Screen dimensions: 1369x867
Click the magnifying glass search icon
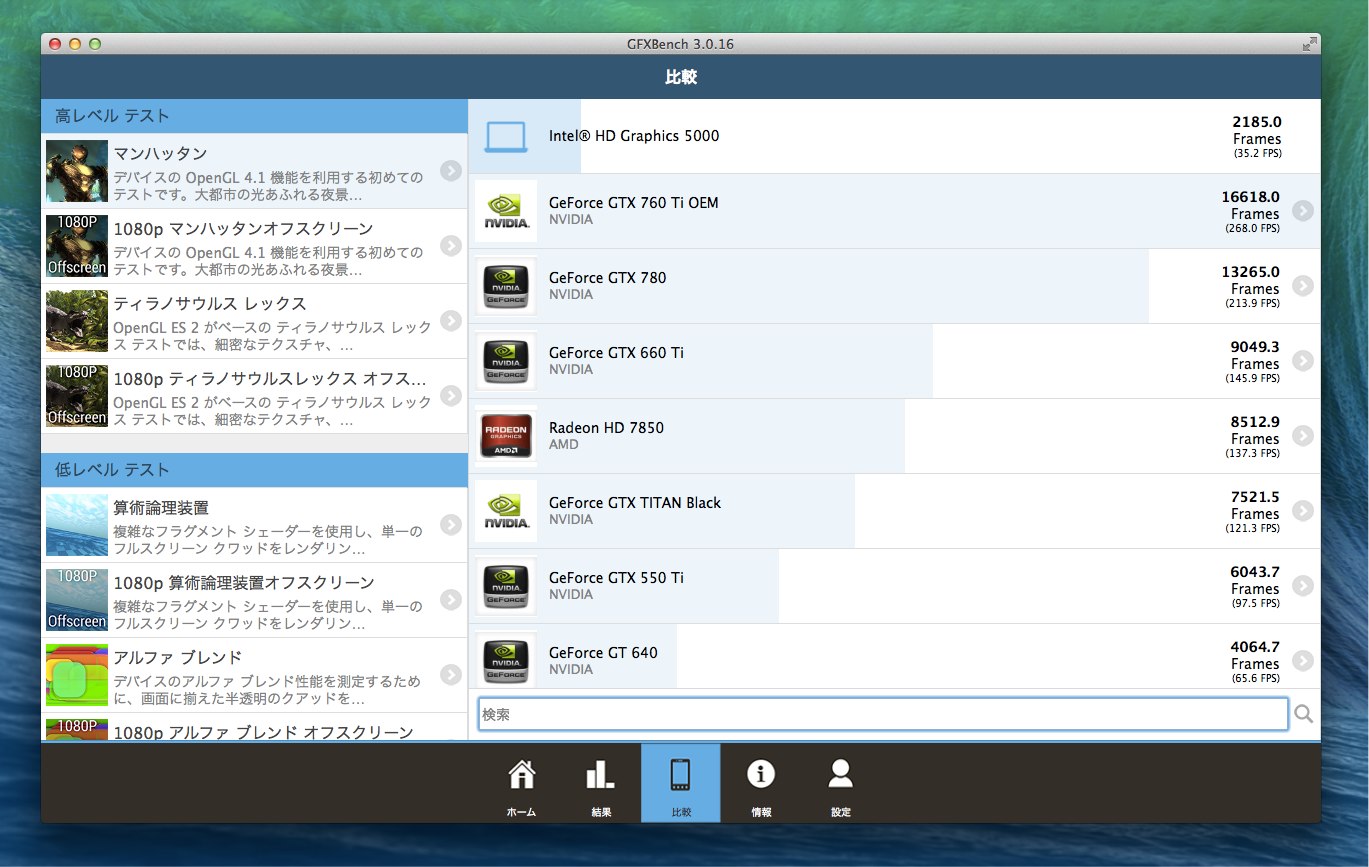tap(1304, 714)
